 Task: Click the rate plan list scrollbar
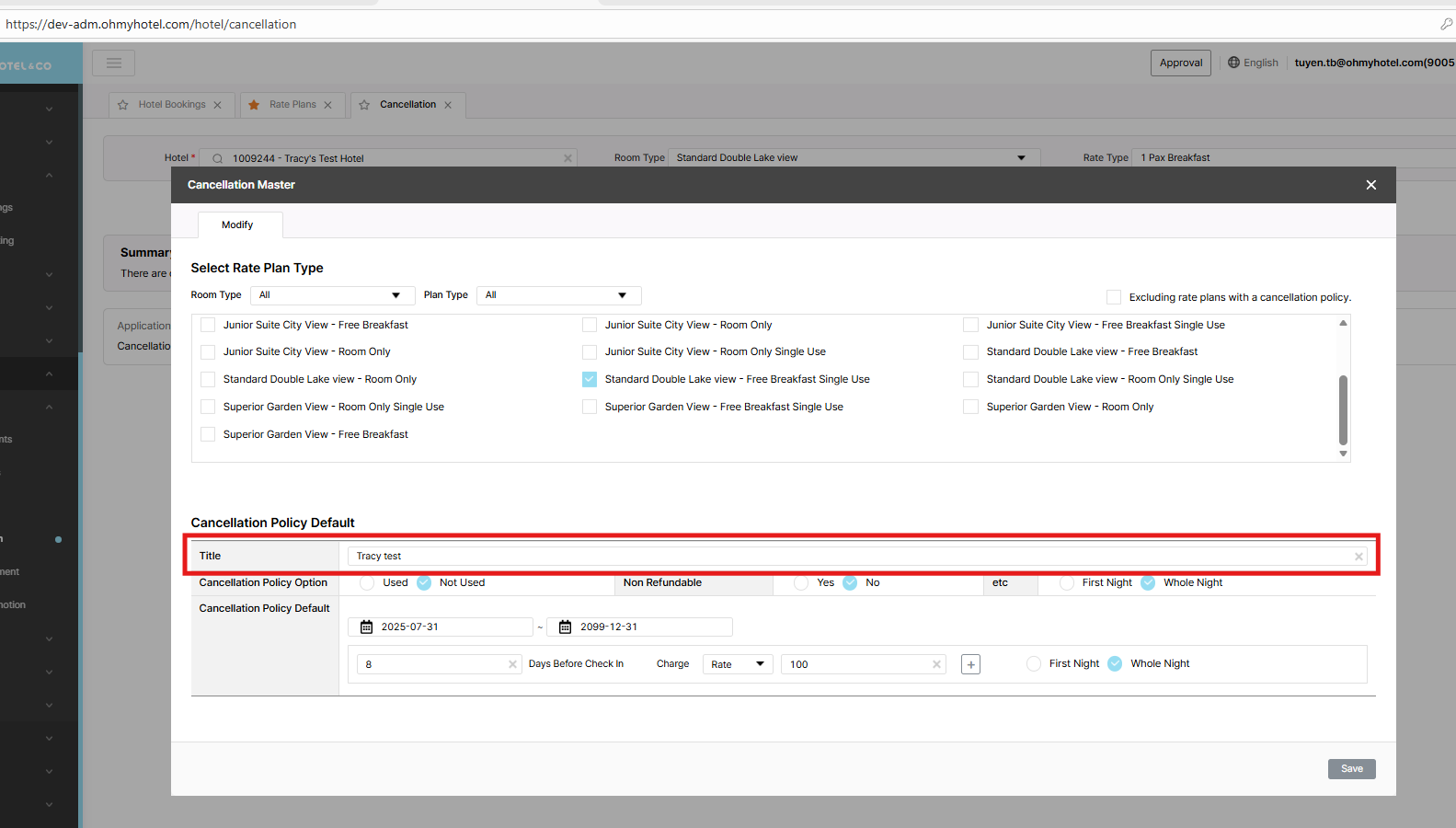coord(1343,409)
